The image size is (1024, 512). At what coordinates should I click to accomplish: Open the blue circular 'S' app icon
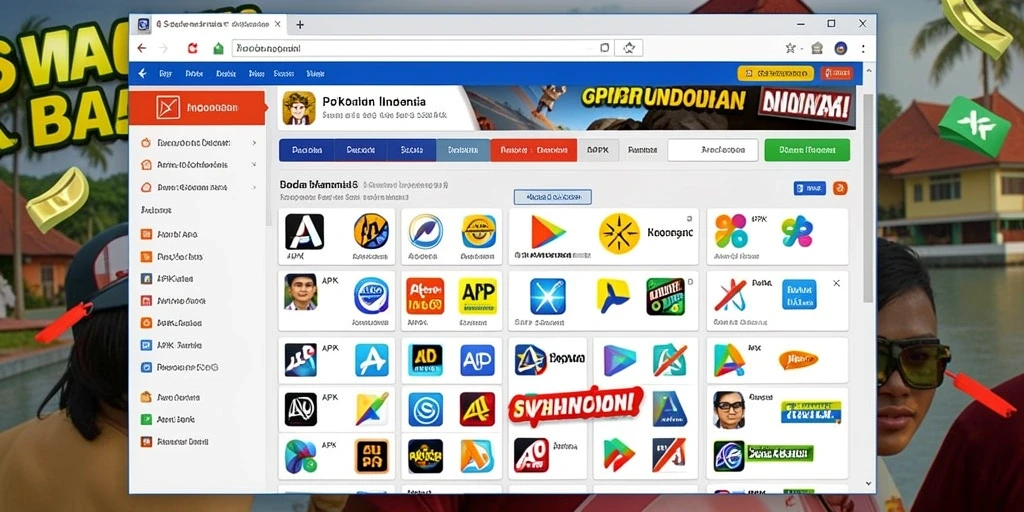click(x=425, y=409)
